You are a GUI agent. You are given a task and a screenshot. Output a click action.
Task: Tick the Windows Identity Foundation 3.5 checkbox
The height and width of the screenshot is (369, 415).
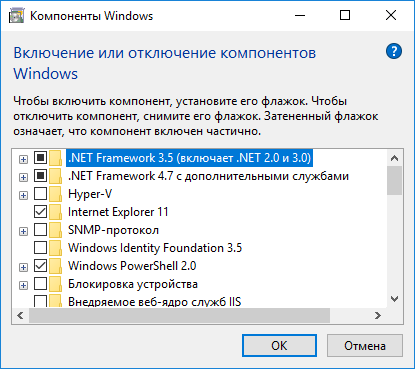pos(40,248)
